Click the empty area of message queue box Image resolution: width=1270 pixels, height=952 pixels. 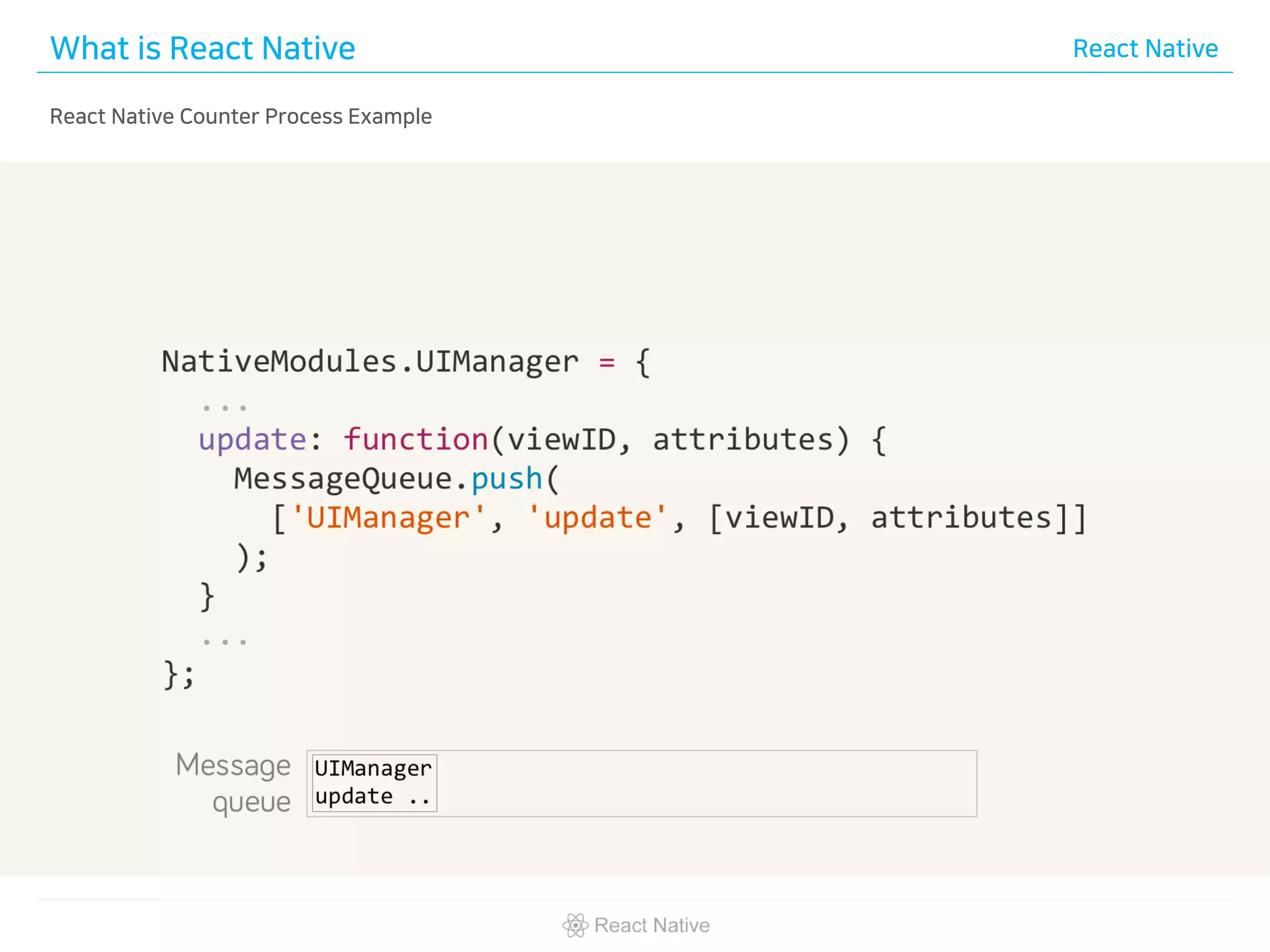coord(707,783)
